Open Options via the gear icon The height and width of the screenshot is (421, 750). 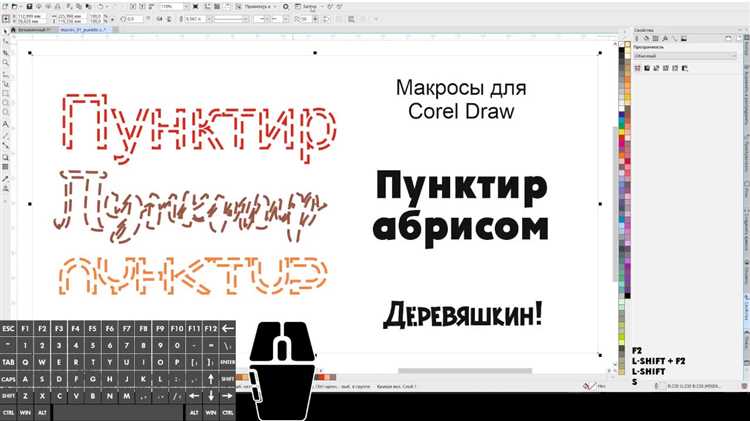(286, 7)
